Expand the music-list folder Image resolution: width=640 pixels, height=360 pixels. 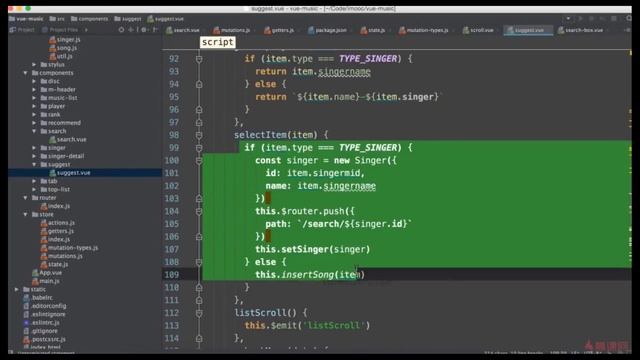(34, 98)
